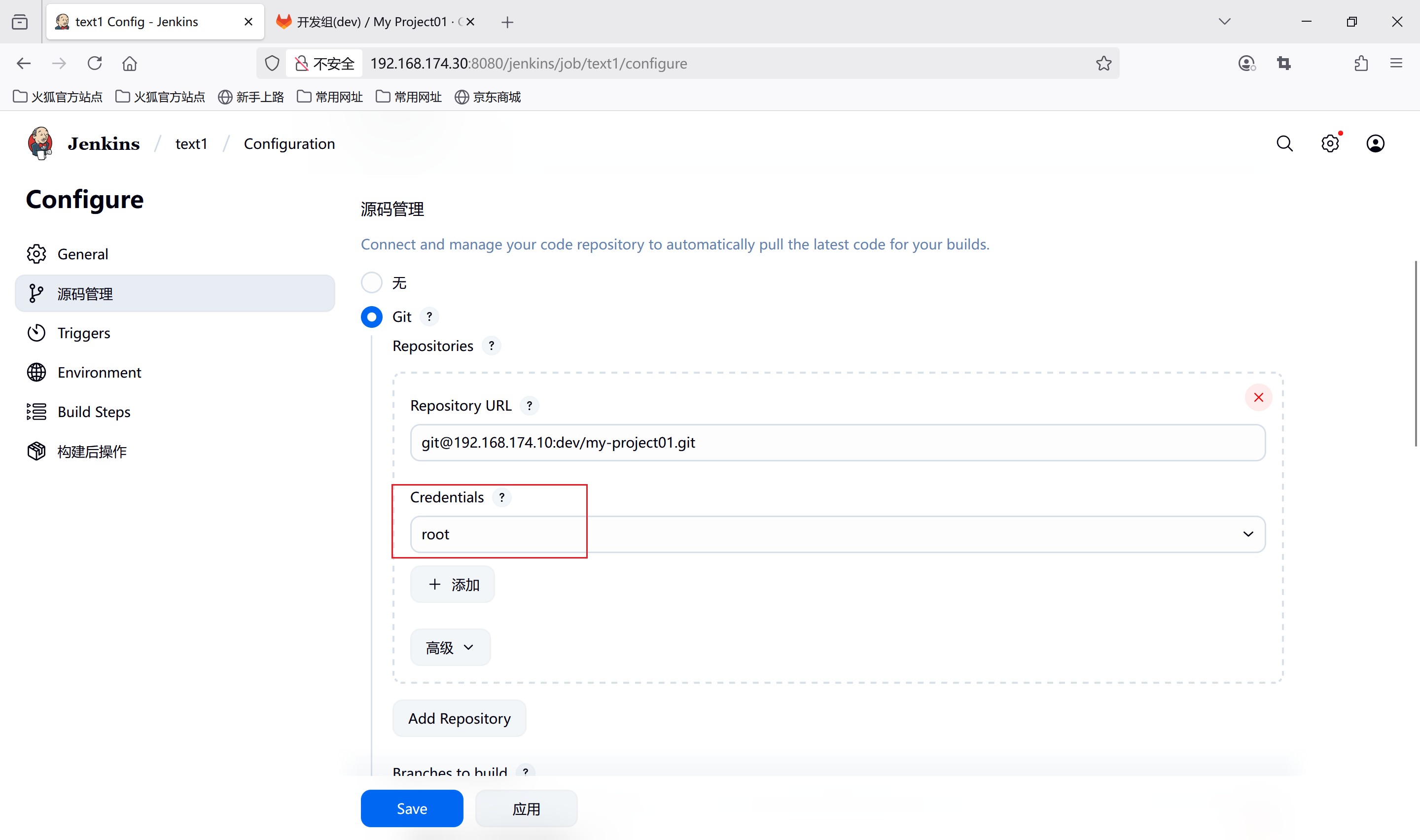
Task: Open the tab list chevron dropdown
Action: click(x=1224, y=22)
